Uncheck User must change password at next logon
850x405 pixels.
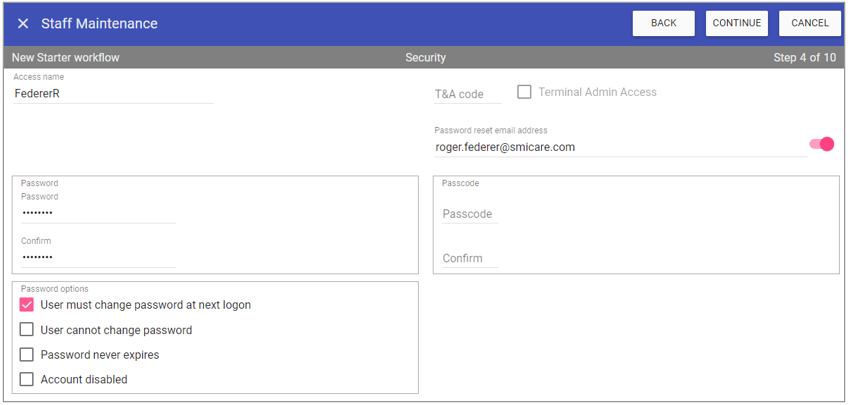coord(27,305)
